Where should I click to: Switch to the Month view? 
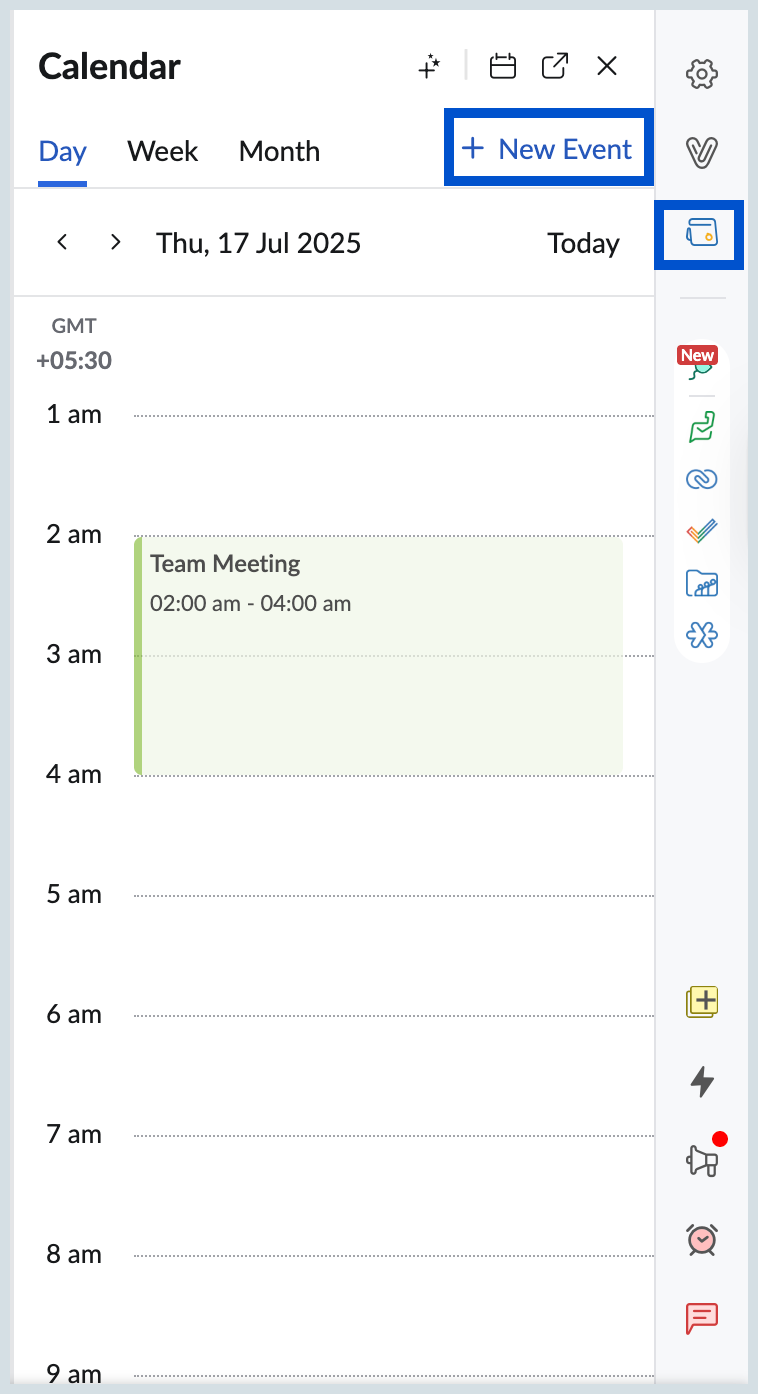[279, 150]
